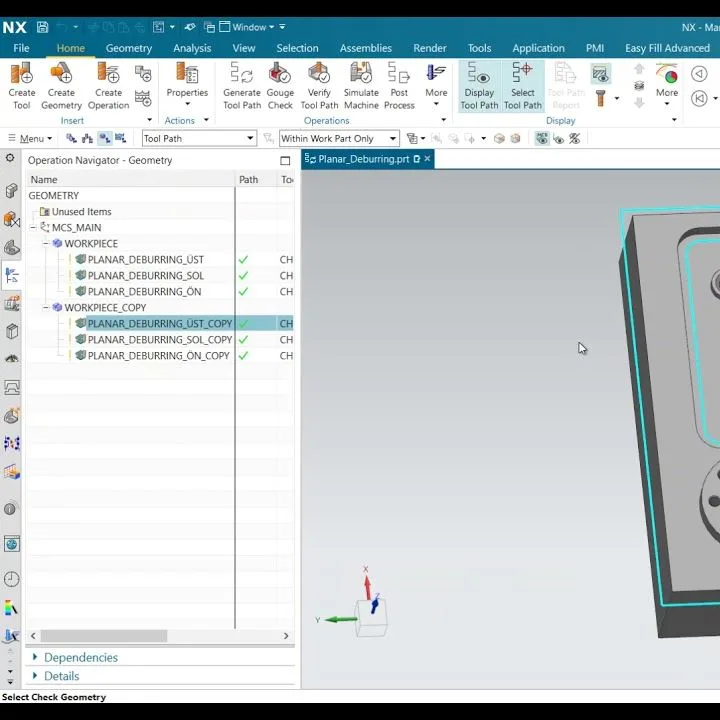720x720 pixels.
Task: Open the History clock icon in the sidebar
Action: click(11, 579)
